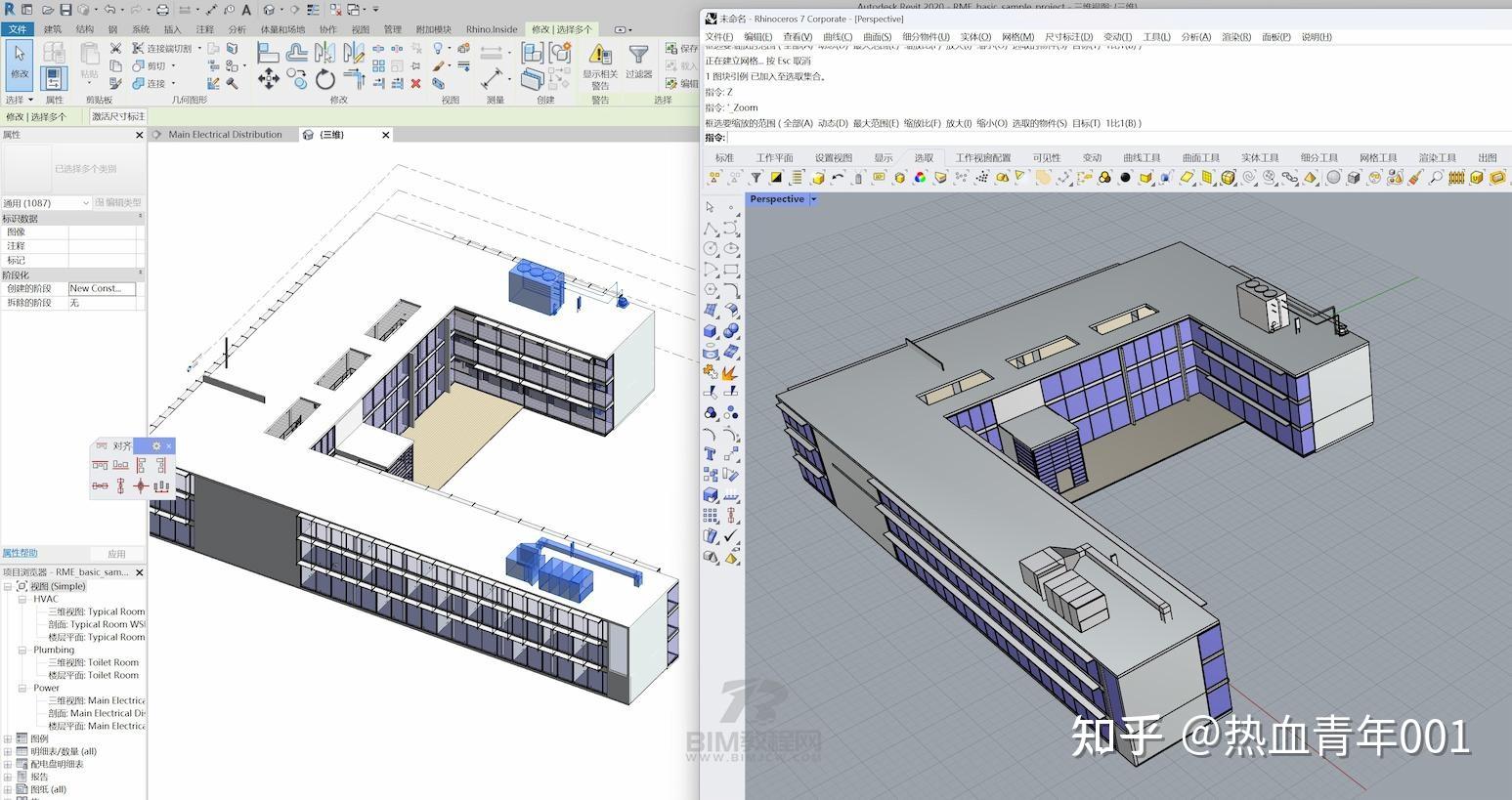Click the red Delete X in Revit ribbon
Image resolution: width=1512 pixels, height=800 pixels.
(416, 84)
